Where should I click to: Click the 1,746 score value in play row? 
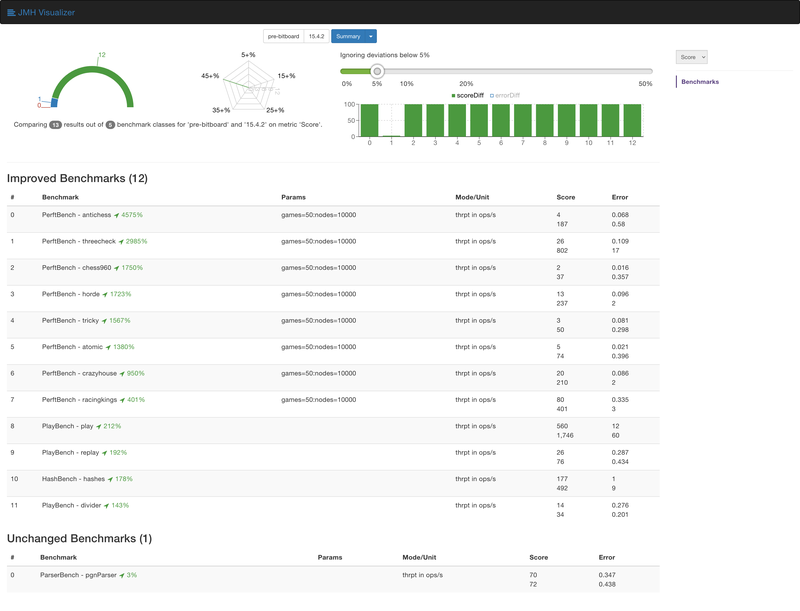565,436
